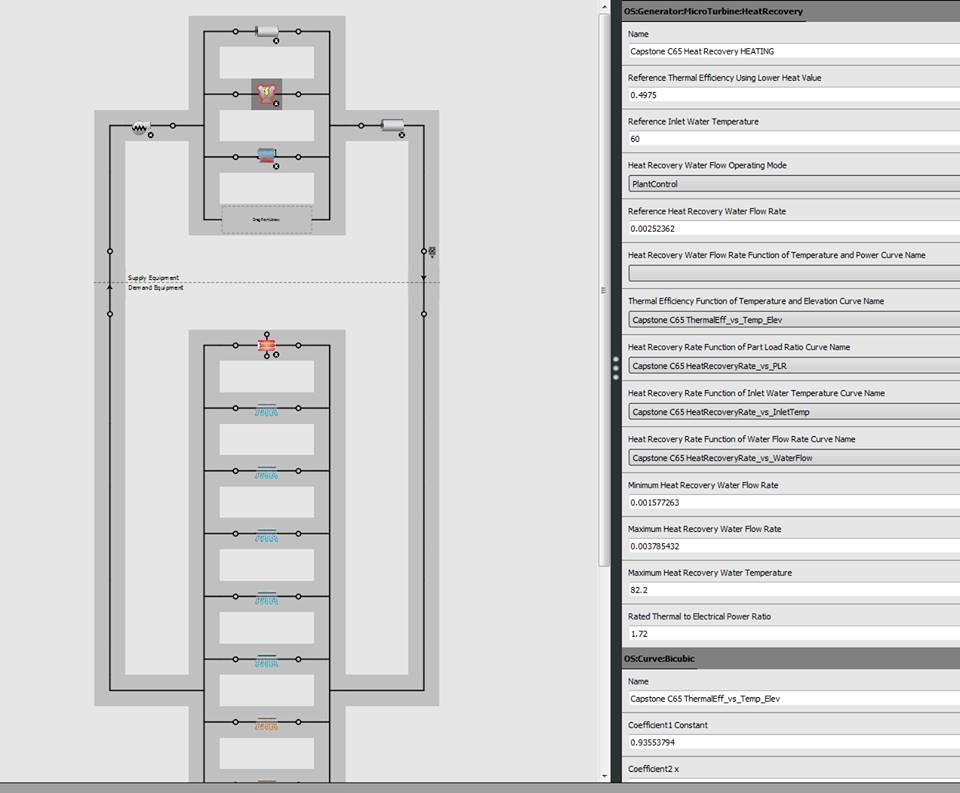Select the node right of the water heater
This screenshot has width=960, height=793.
click(x=298, y=157)
